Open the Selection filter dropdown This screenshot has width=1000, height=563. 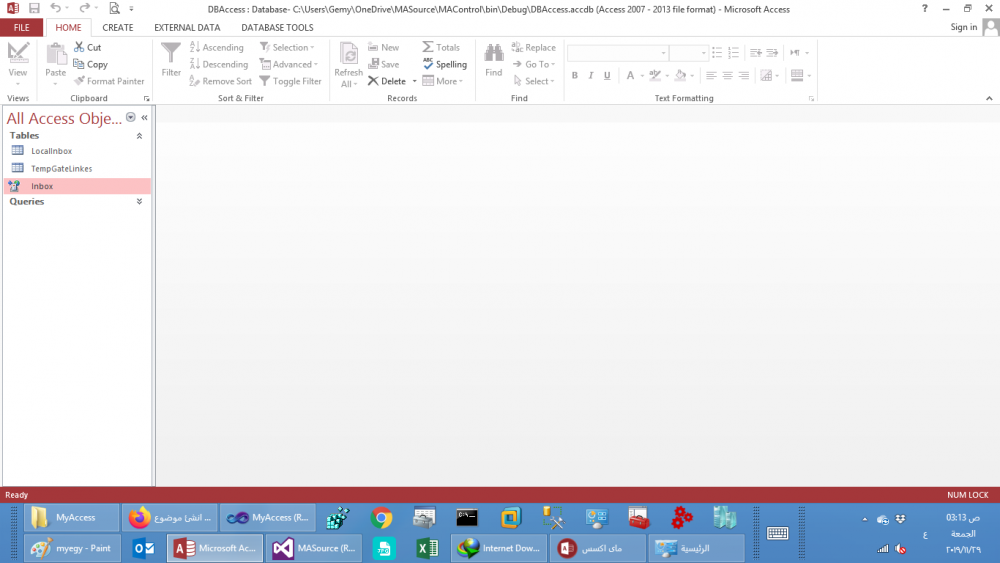[287, 47]
